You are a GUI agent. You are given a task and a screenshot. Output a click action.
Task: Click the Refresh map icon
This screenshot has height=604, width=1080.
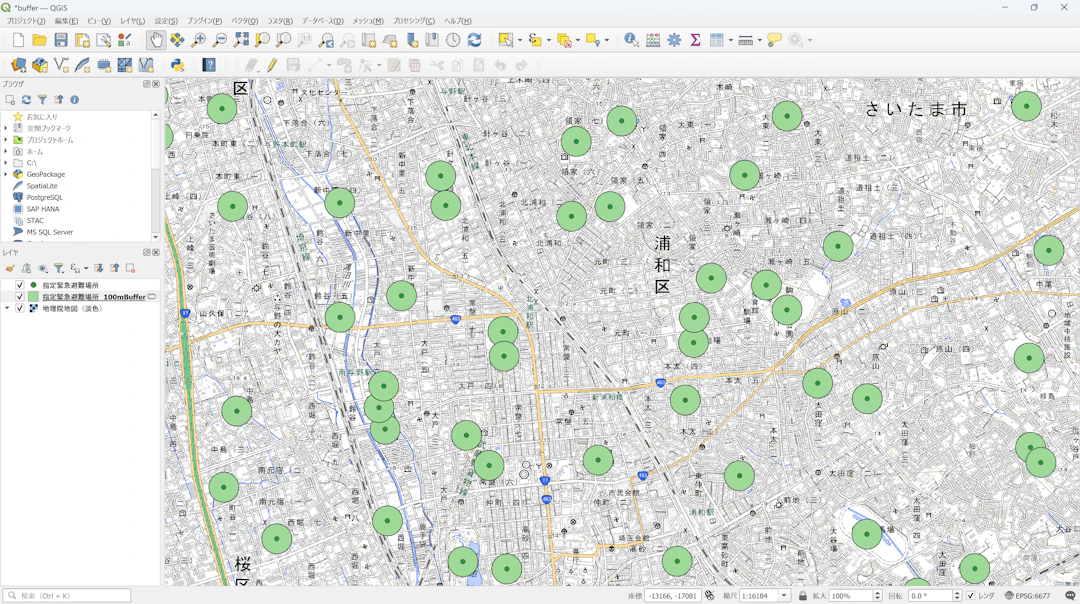pos(475,40)
